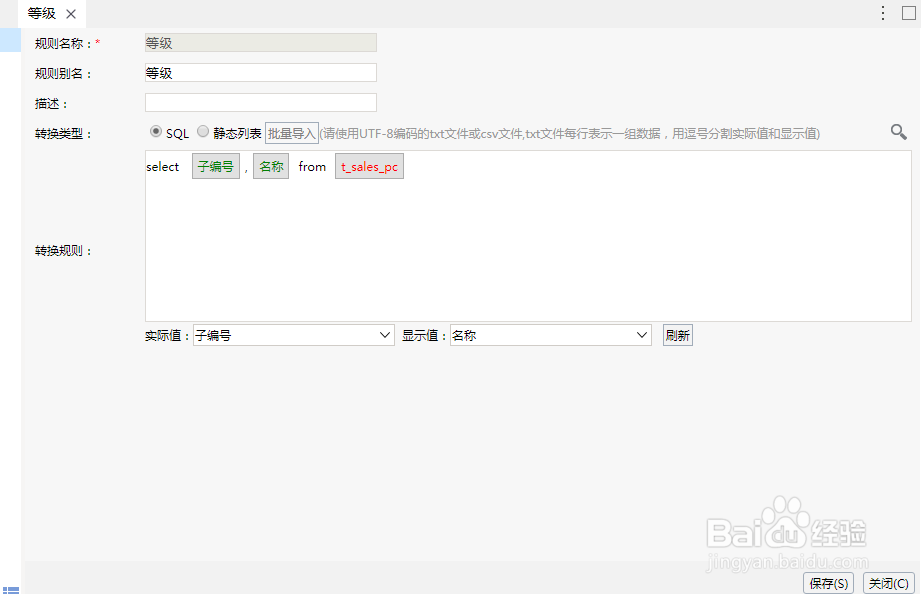Open the 显示值 dropdown
The height and width of the screenshot is (594, 921).
tap(551, 335)
